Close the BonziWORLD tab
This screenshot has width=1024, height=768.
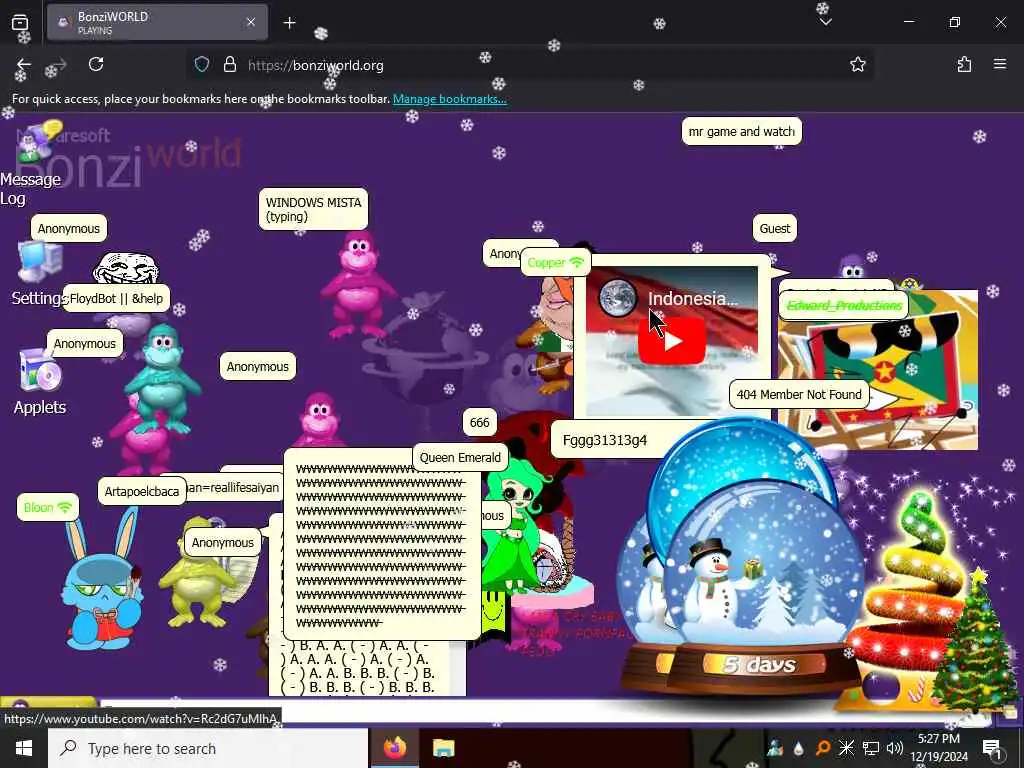click(x=251, y=22)
